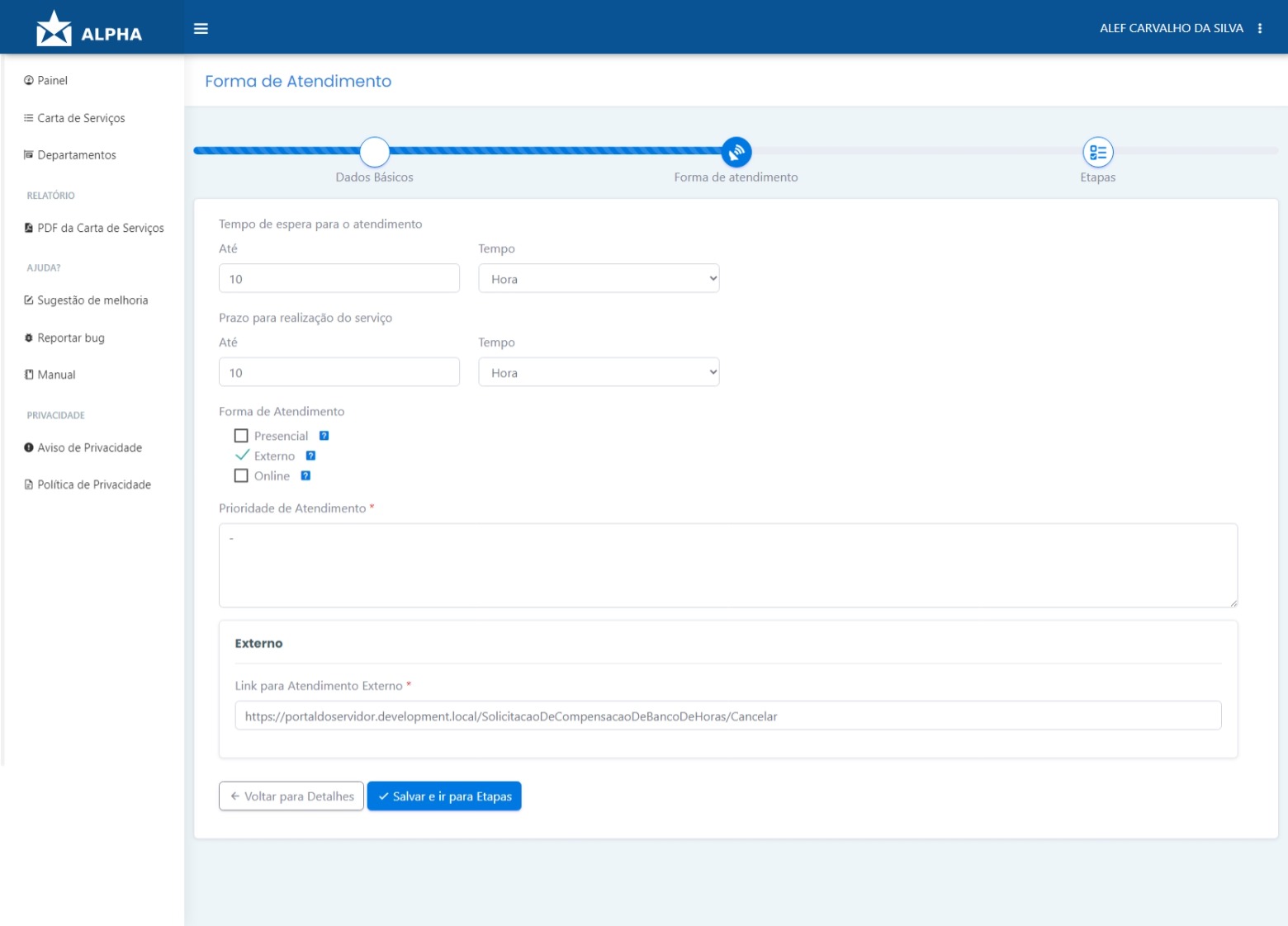Check the Online checkbox

[x=241, y=475]
